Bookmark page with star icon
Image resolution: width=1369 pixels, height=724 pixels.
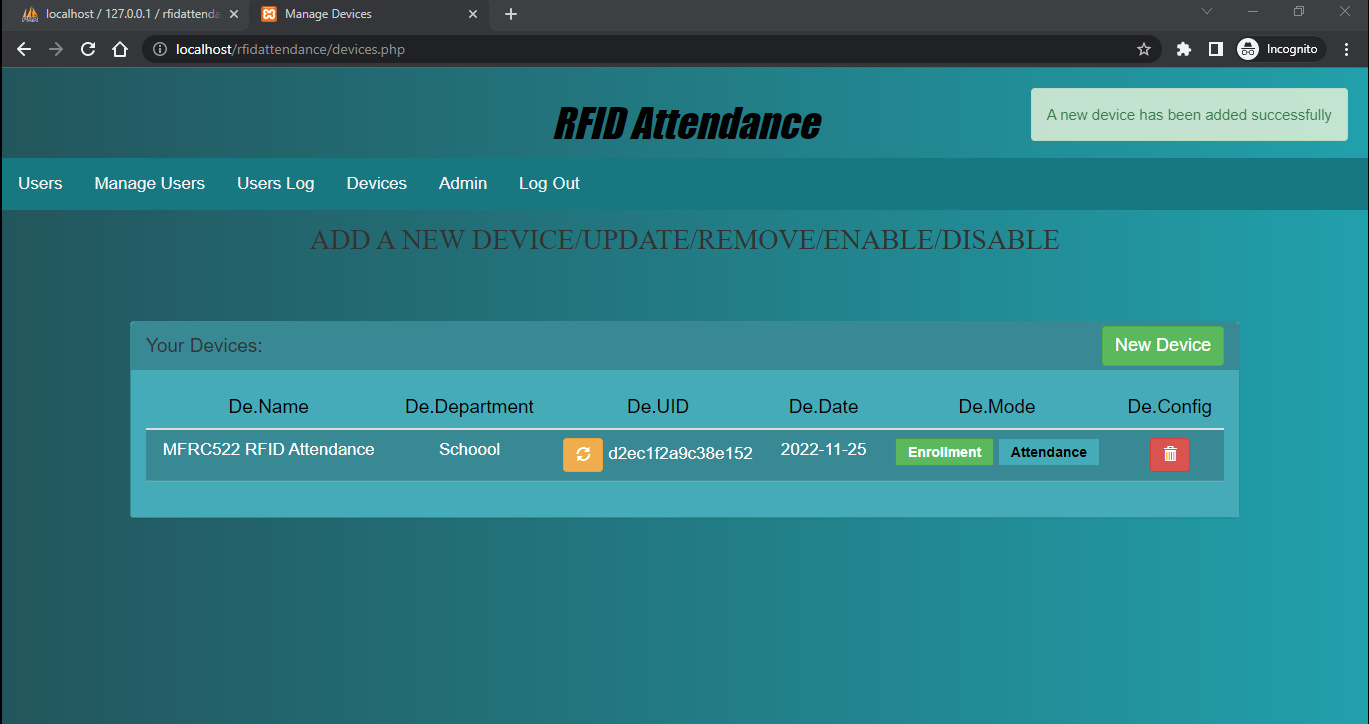[x=1144, y=49]
